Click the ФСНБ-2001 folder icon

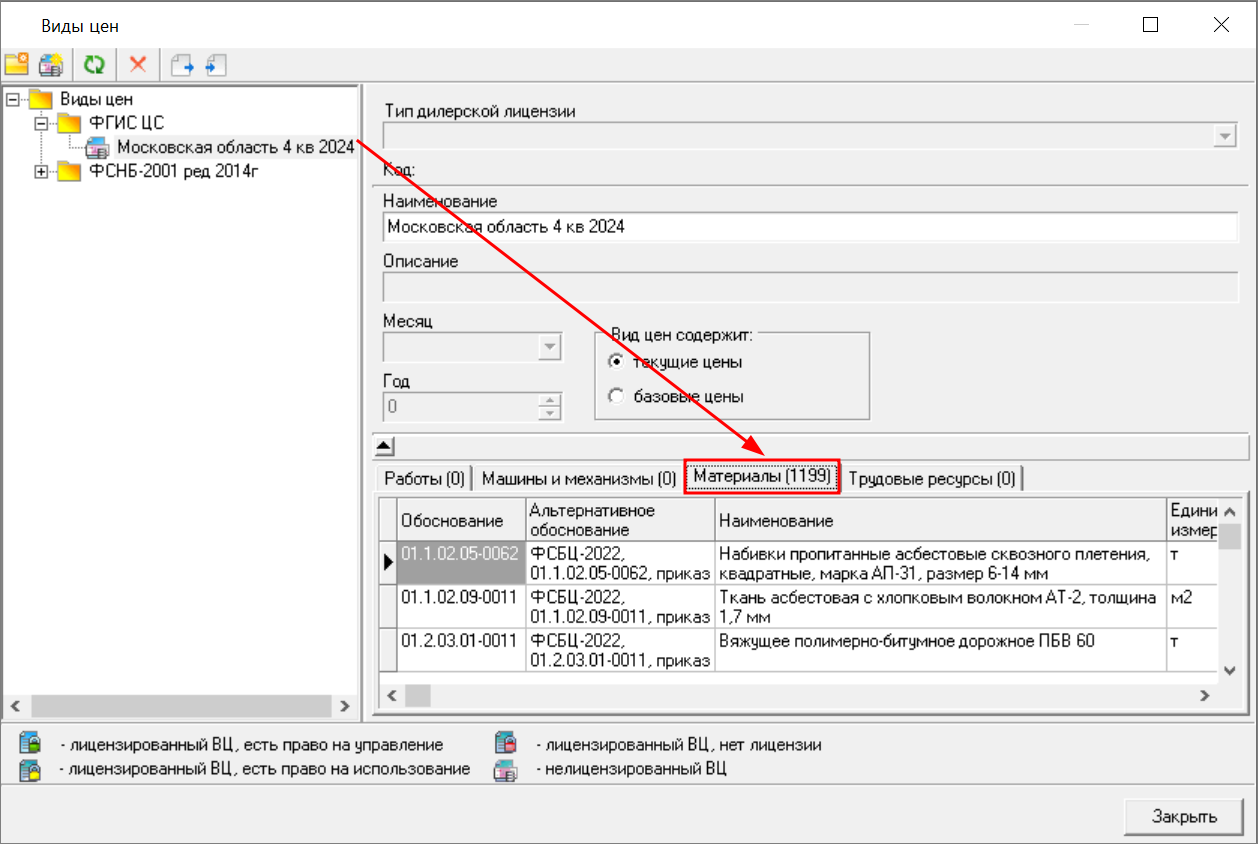click(69, 171)
